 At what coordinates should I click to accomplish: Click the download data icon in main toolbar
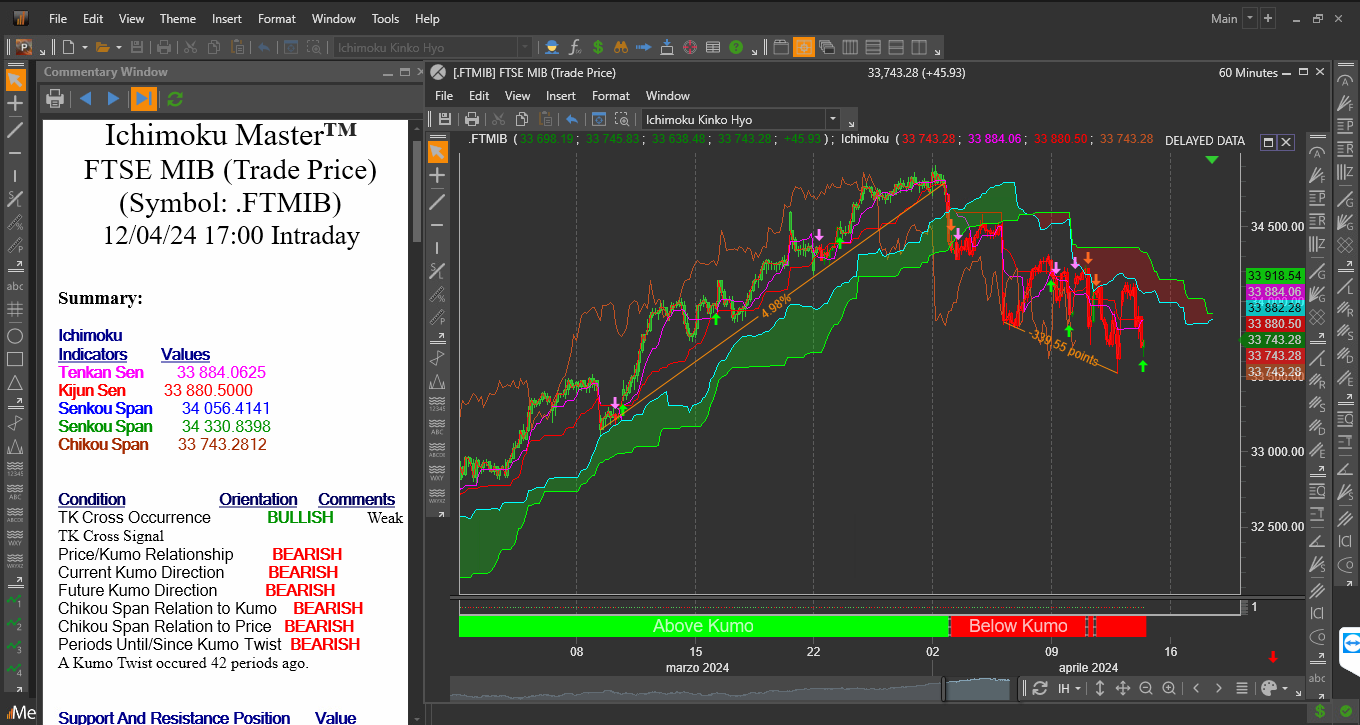click(666, 47)
